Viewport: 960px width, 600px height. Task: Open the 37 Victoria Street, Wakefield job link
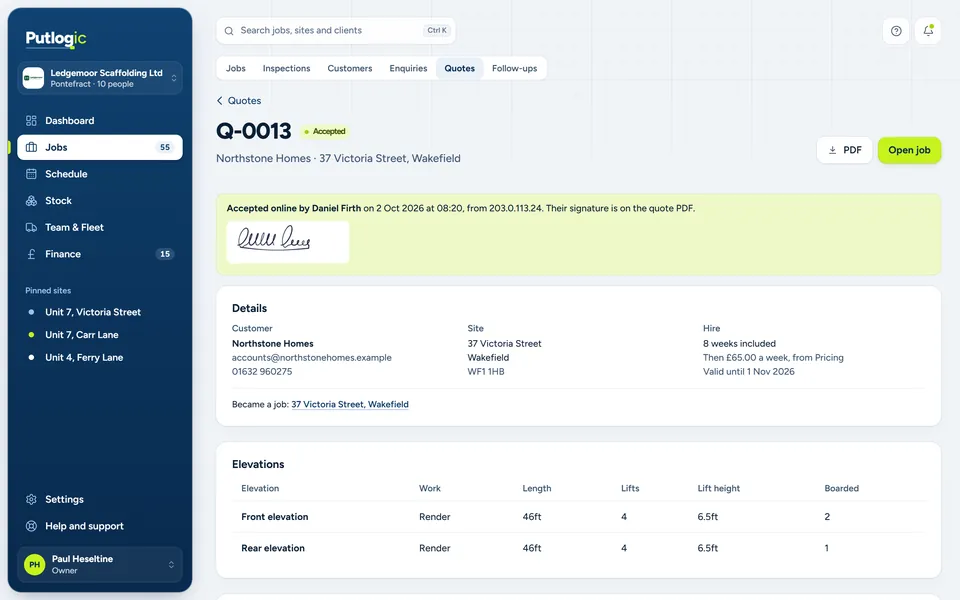350,404
